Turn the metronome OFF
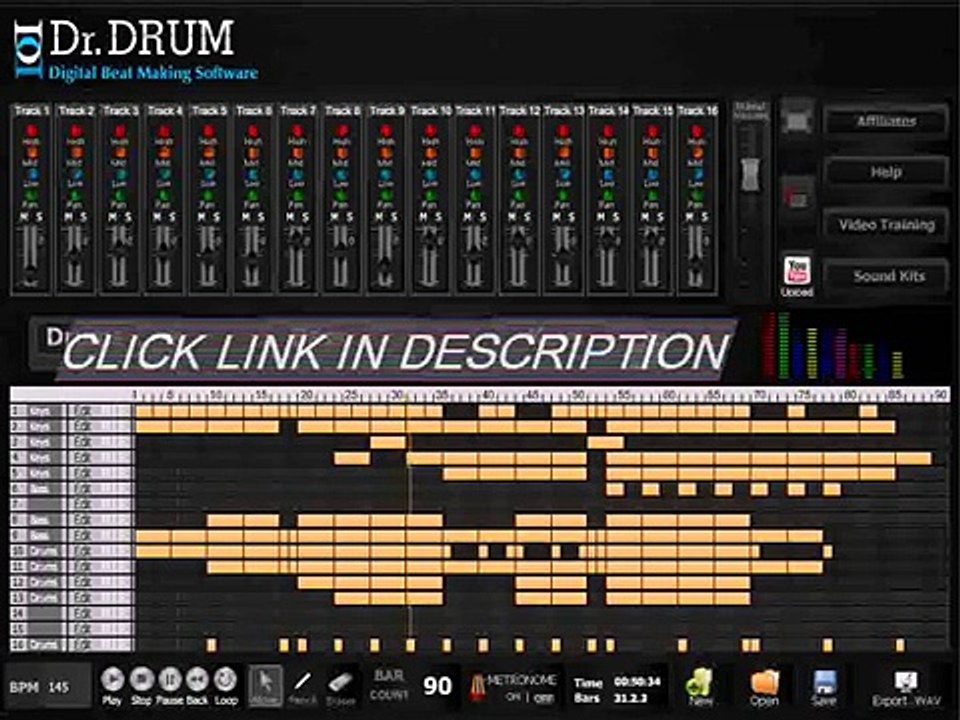960x720 pixels. pos(542,697)
